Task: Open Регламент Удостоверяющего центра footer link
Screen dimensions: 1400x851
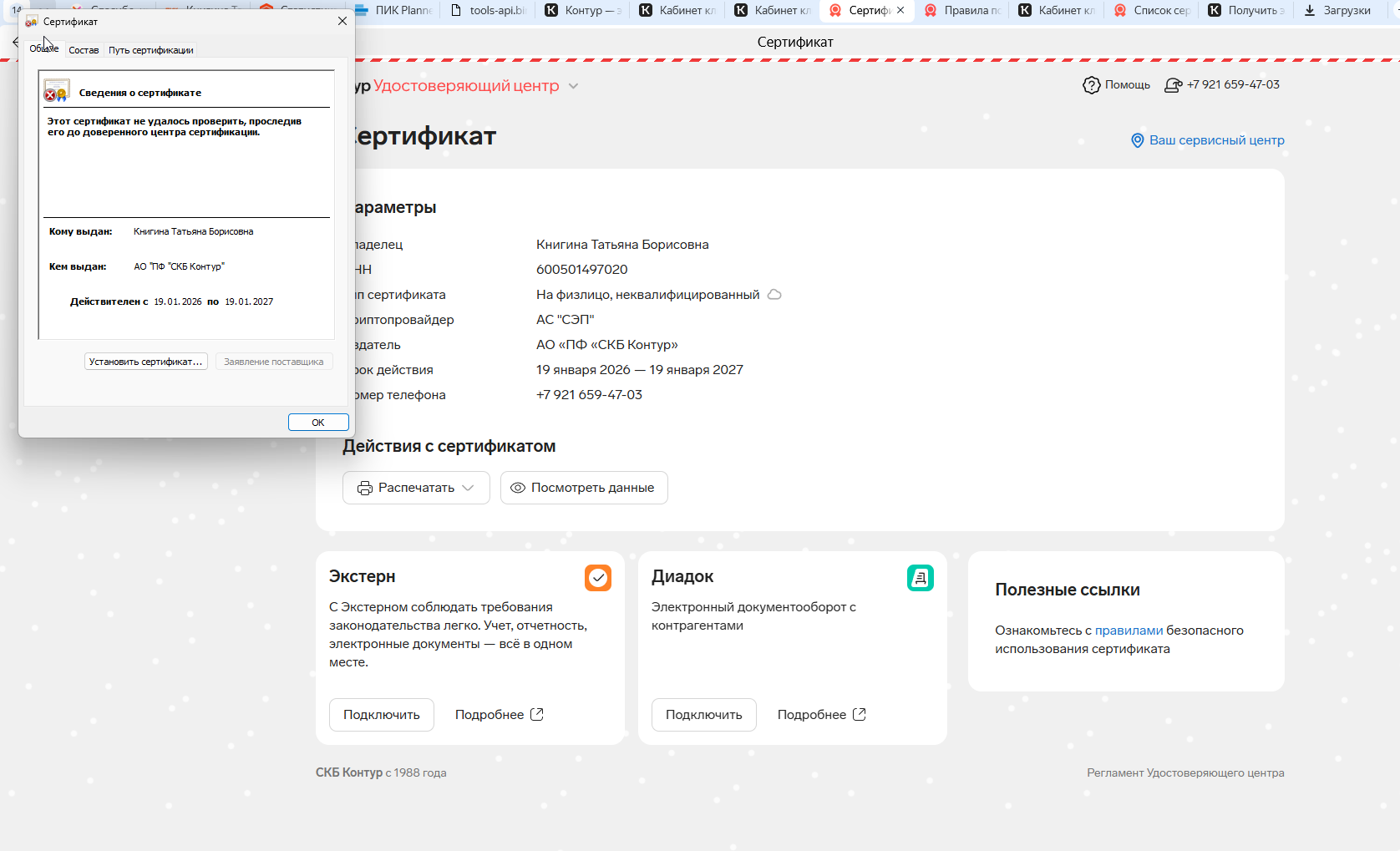Action: 1185,773
